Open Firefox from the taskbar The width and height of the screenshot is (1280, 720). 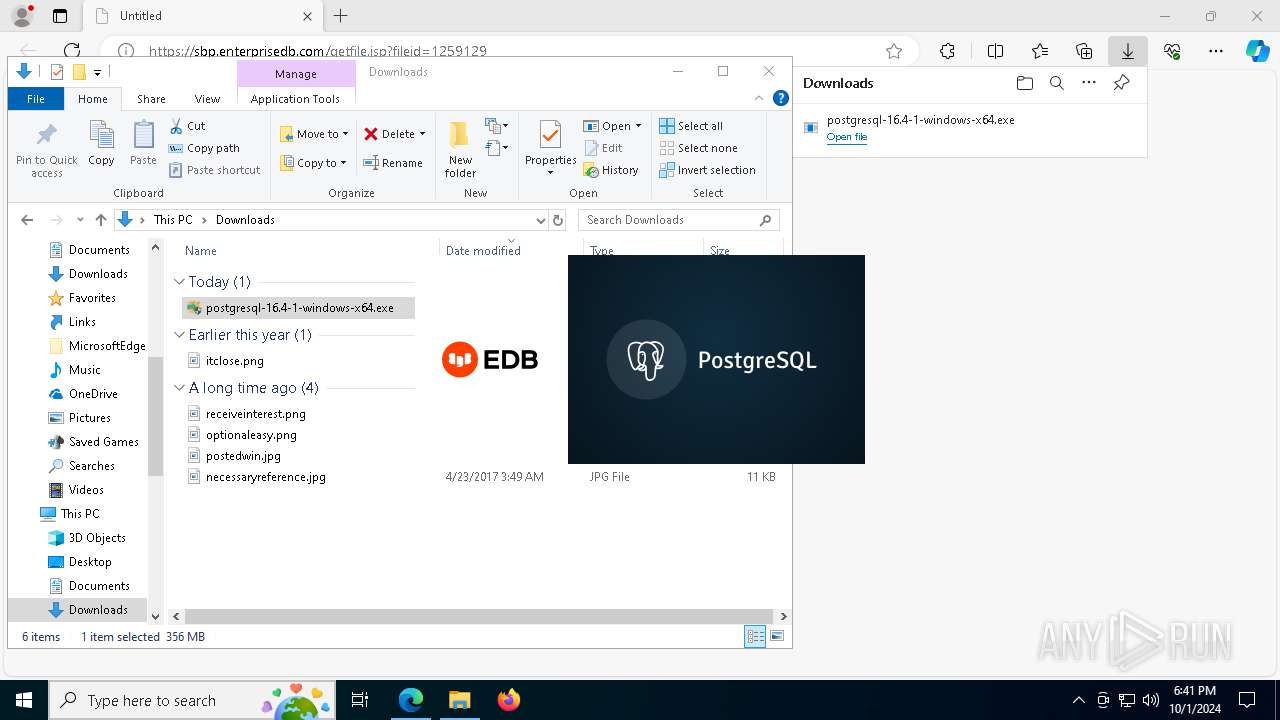click(x=508, y=700)
